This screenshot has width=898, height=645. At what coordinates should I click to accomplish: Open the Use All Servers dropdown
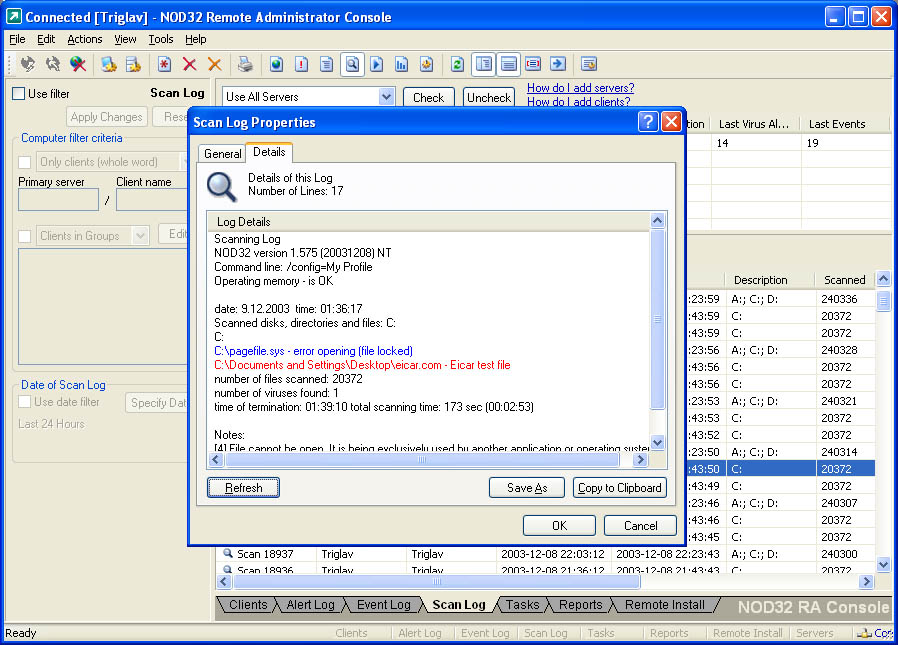386,97
